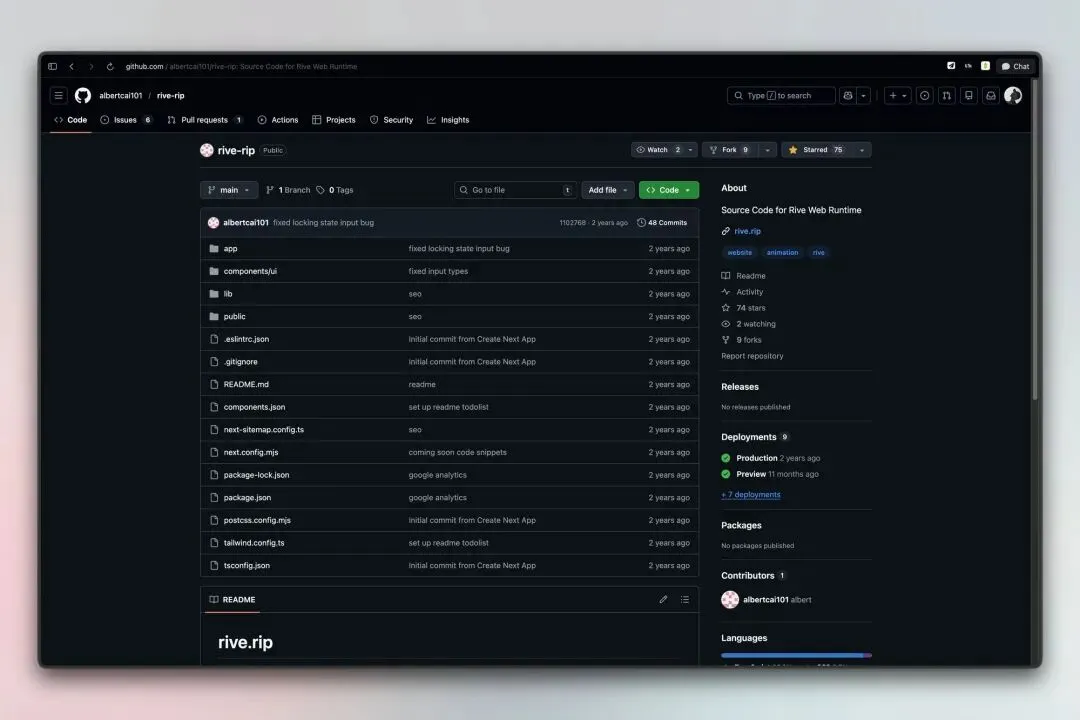This screenshot has width=1080, height=720.
Task: Click the pencil icon to edit README
Action: tap(663, 599)
